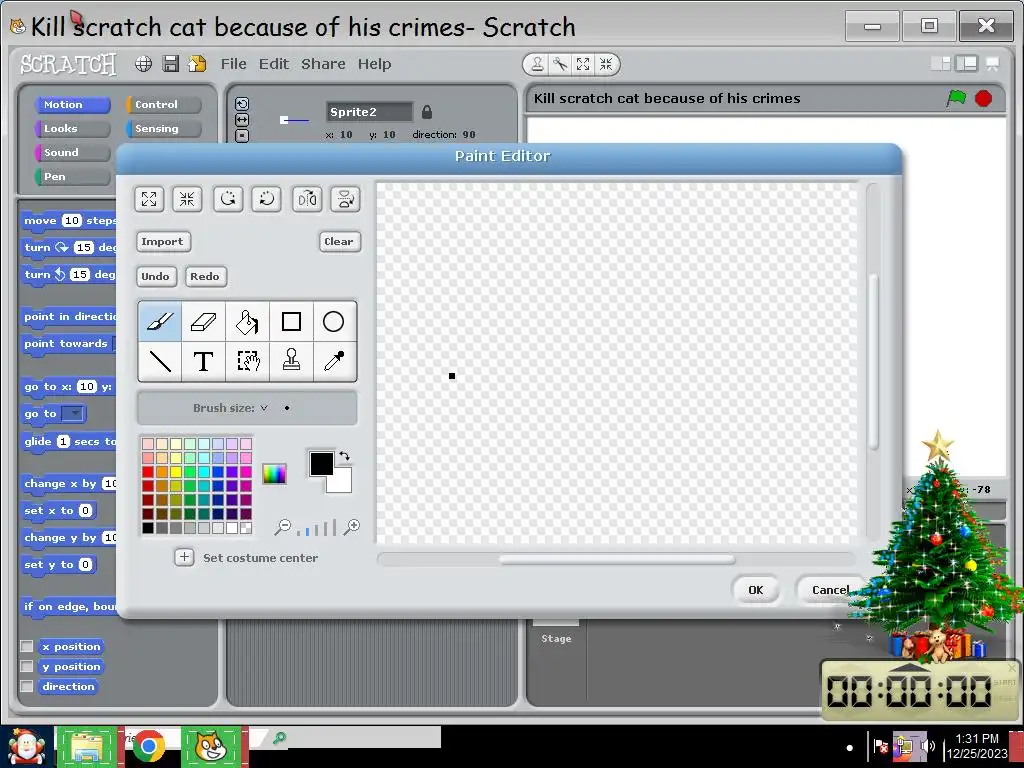
Task: Click the Redo button
Action: click(205, 276)
